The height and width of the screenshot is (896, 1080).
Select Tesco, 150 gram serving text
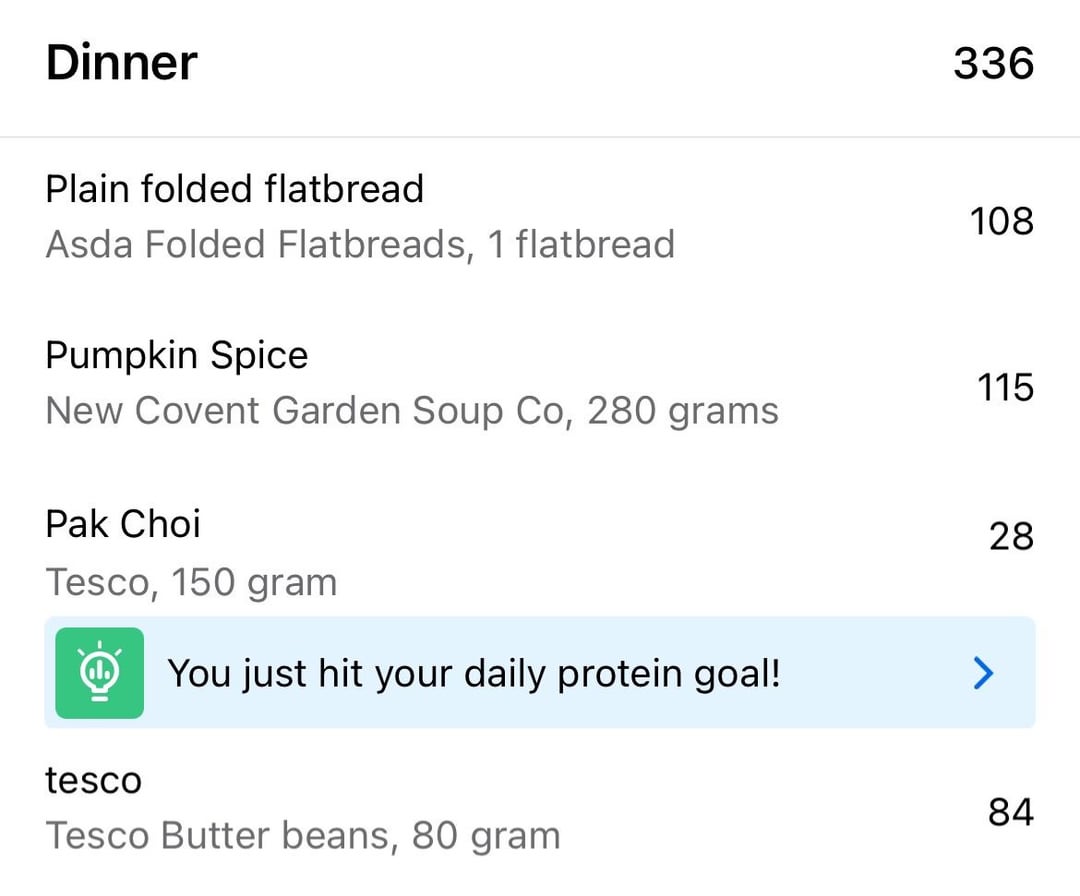[191, 583]
